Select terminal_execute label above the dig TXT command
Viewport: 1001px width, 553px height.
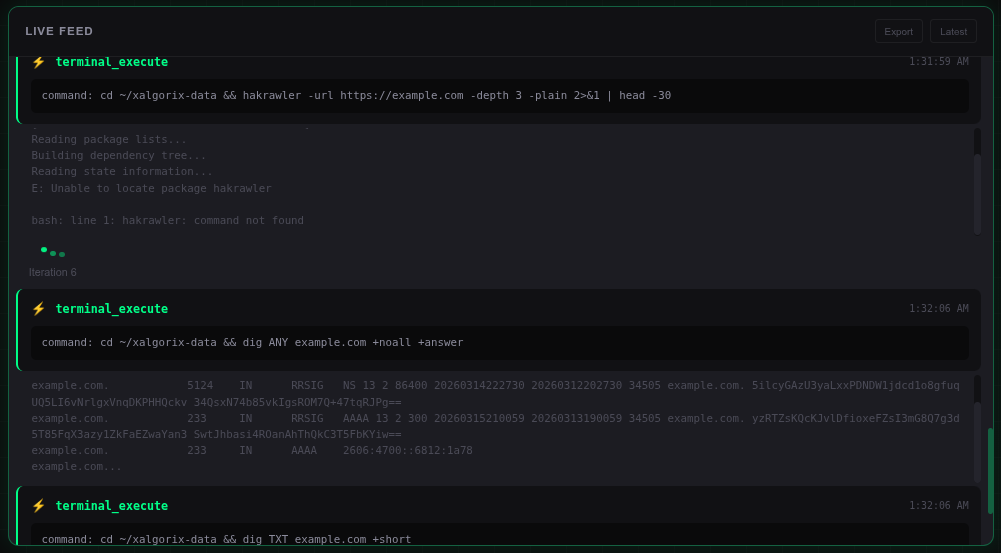111,506
